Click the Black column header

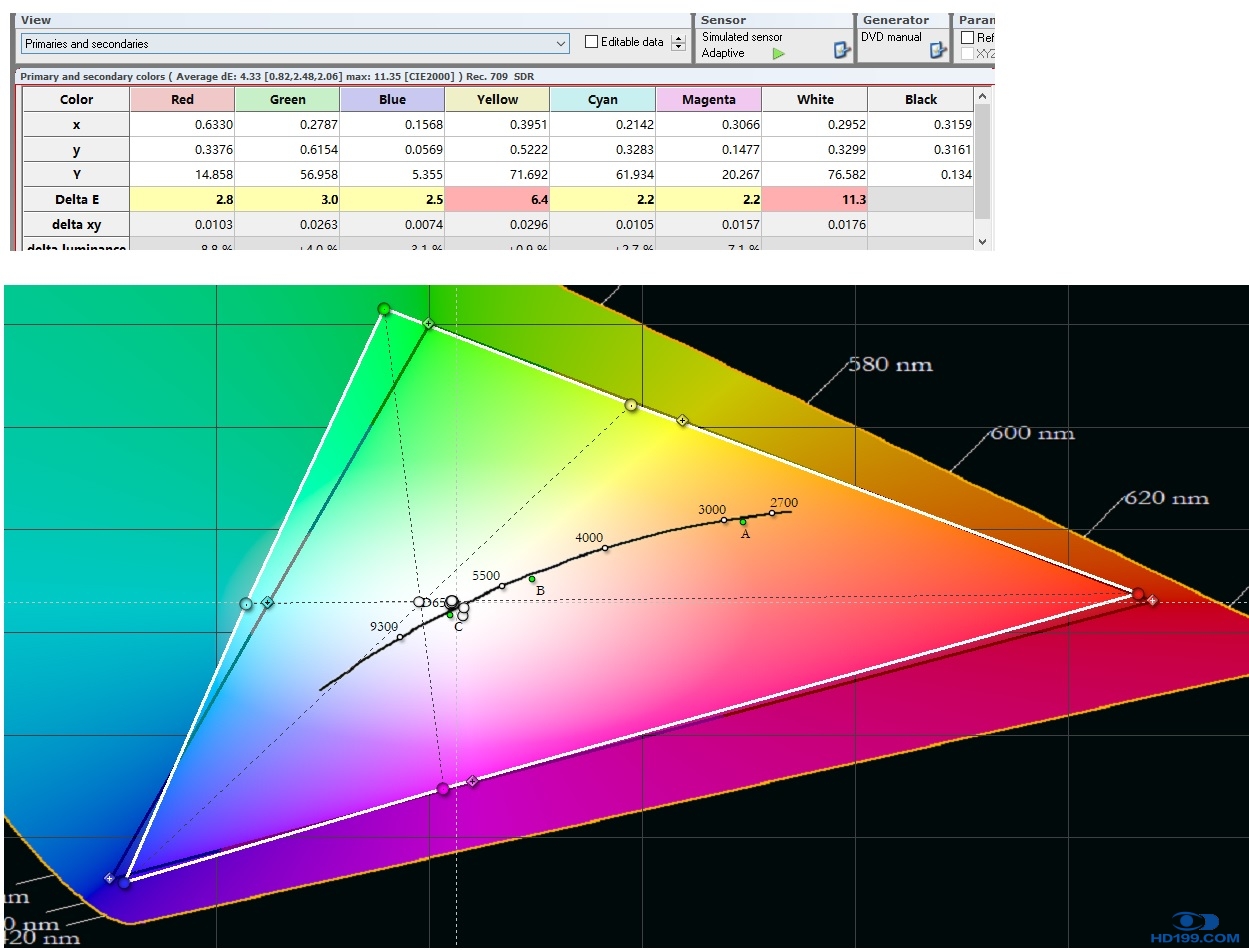coord(920,99)
